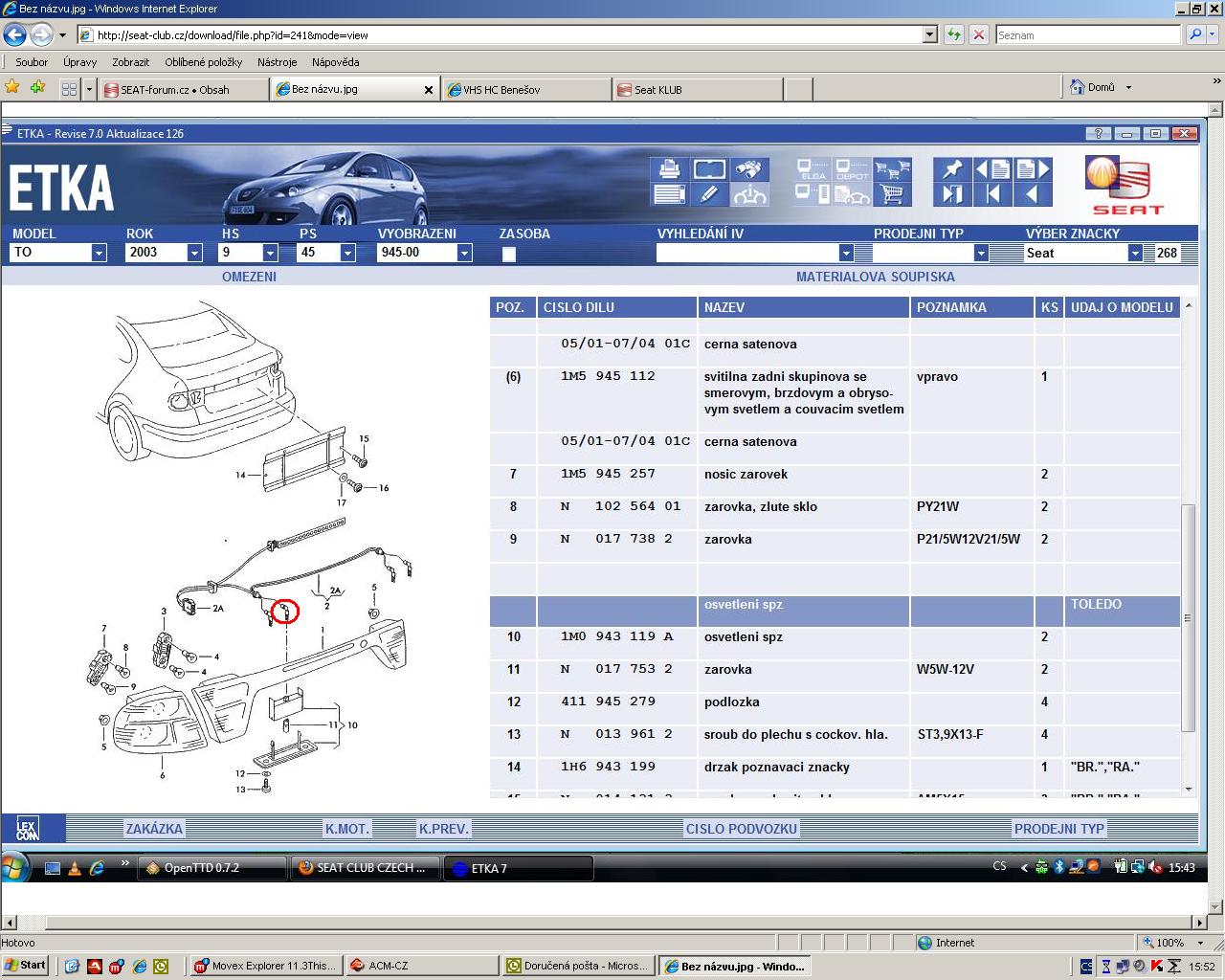Expand the MODEL dropdown
The height and width of the screenshot is (980, 1225).
[99, 253]
